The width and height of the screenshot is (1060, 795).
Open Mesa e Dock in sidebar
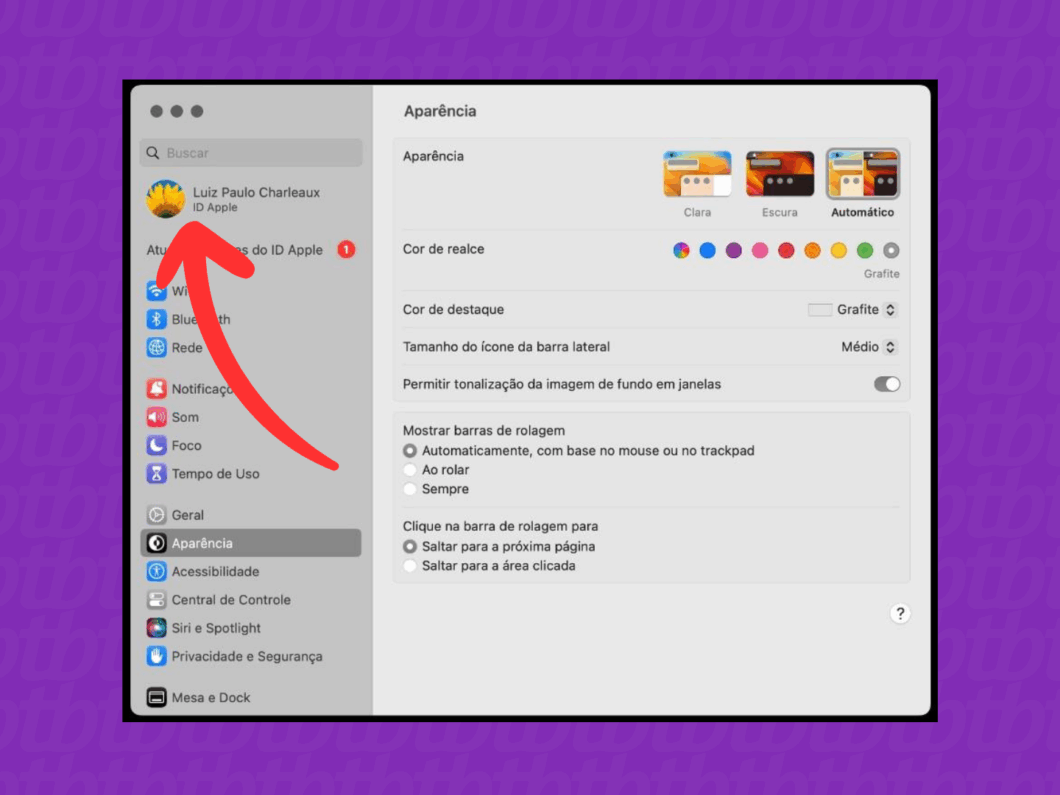pos(210,698)
